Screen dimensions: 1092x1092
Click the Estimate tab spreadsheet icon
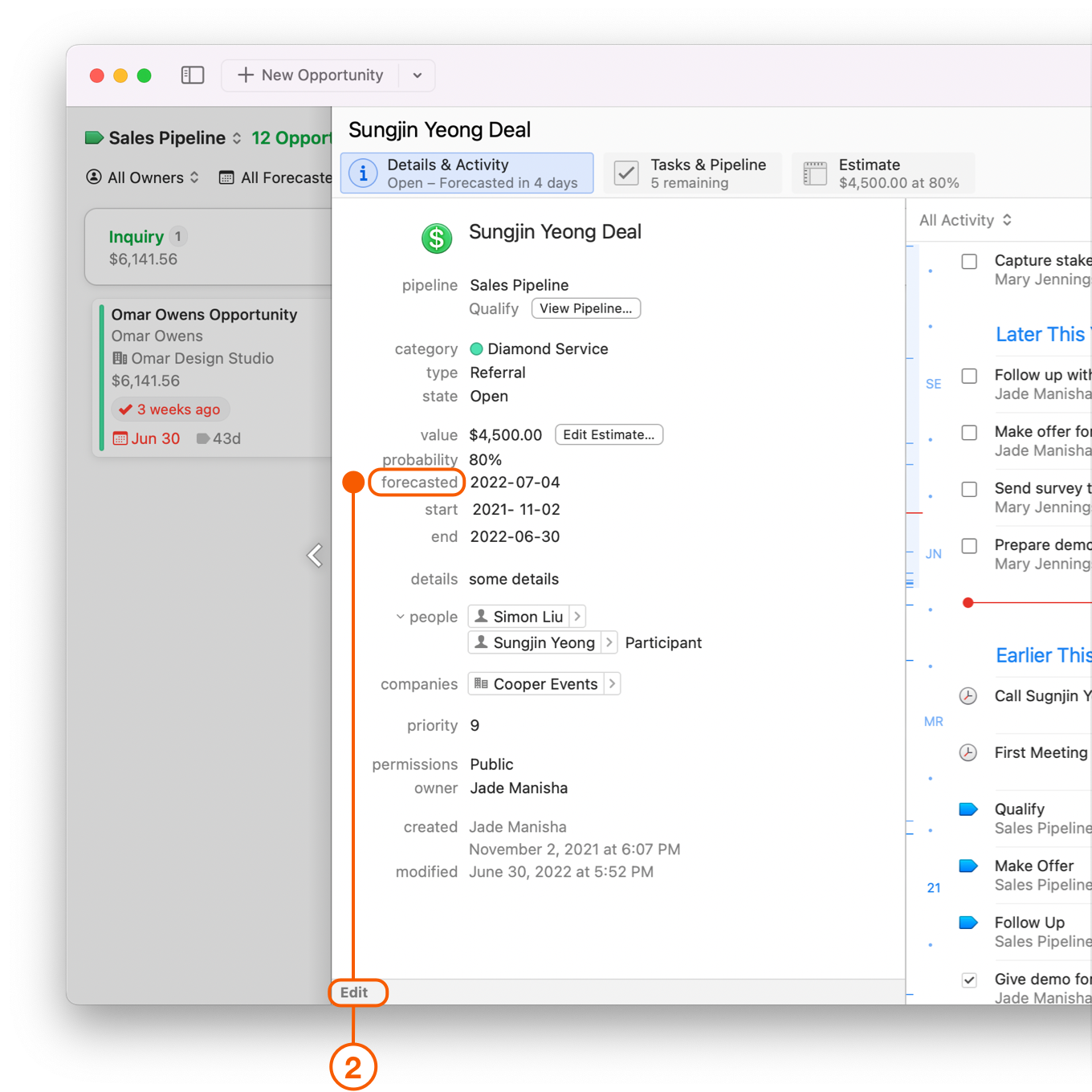coord(815,173)
